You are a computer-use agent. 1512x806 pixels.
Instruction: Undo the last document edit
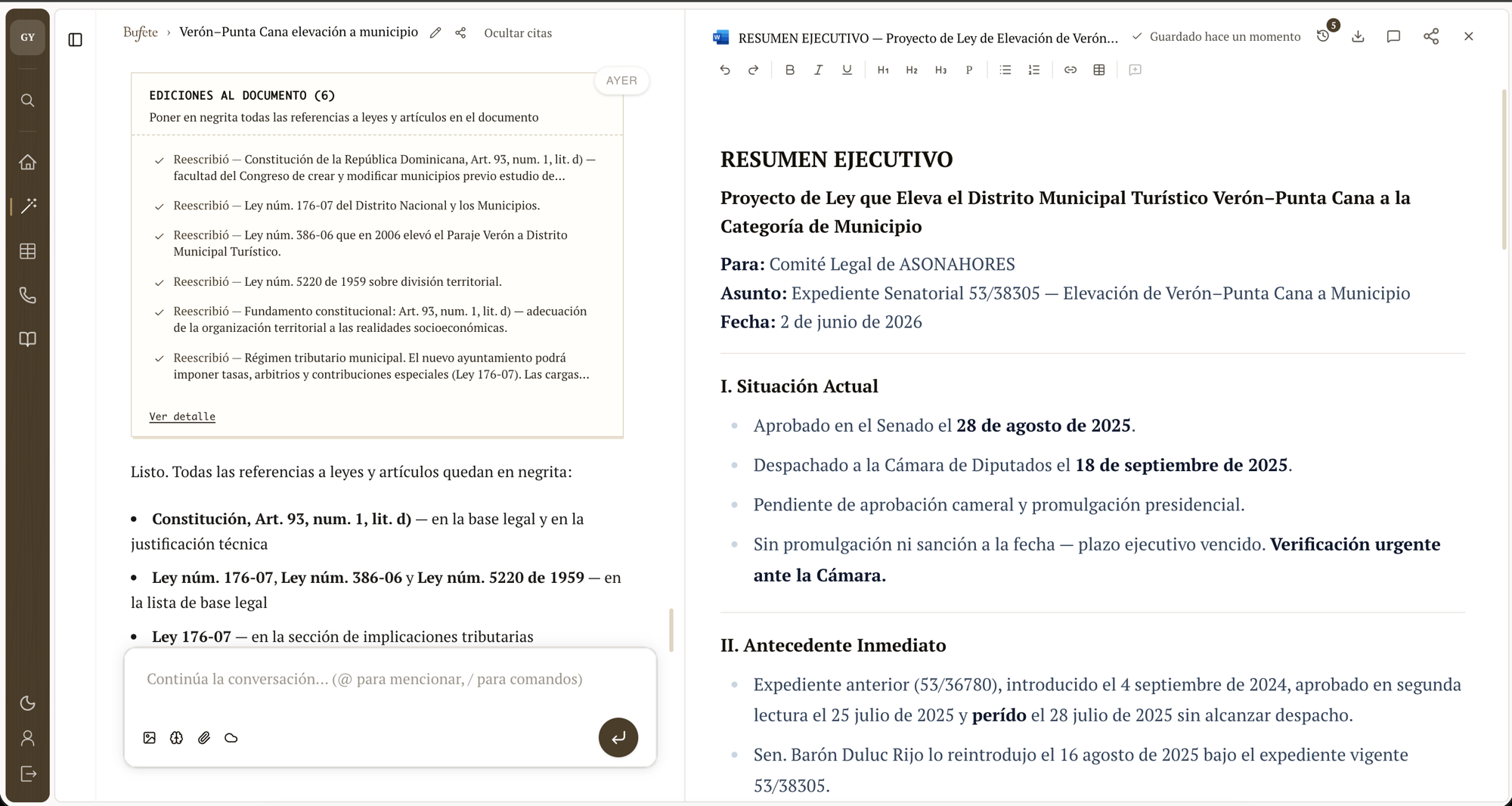point(725,70)
